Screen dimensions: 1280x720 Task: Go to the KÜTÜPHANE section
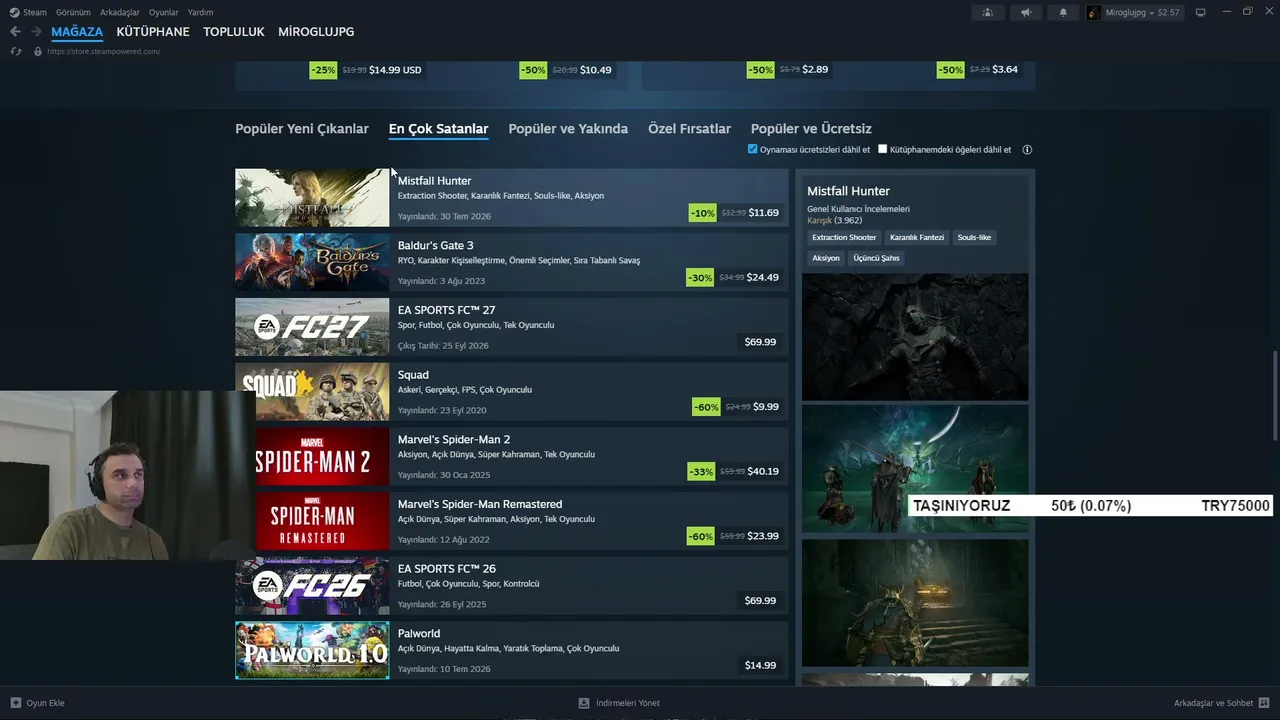point(153,32)
